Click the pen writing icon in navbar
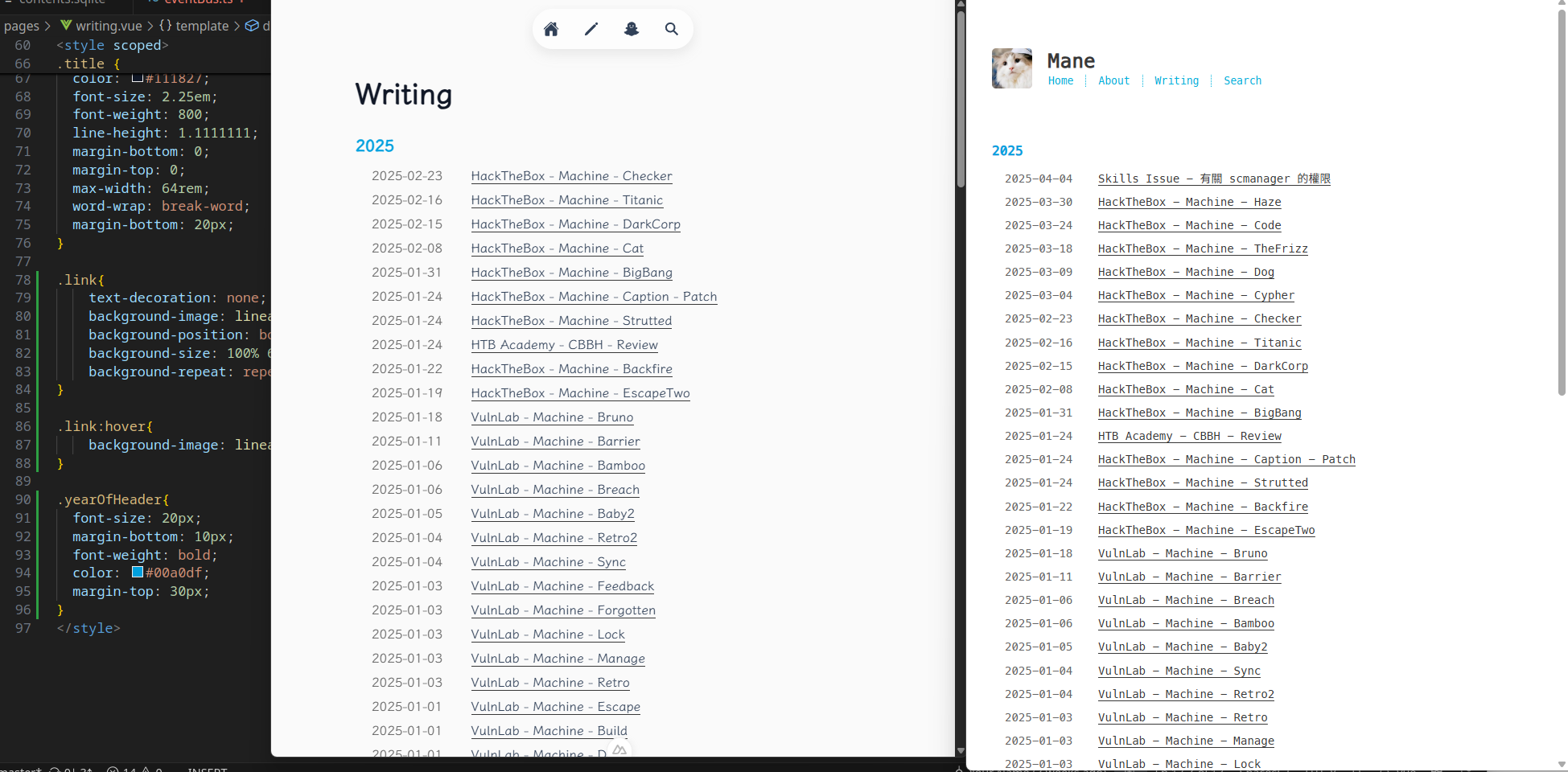 click(x=591, y=30)
